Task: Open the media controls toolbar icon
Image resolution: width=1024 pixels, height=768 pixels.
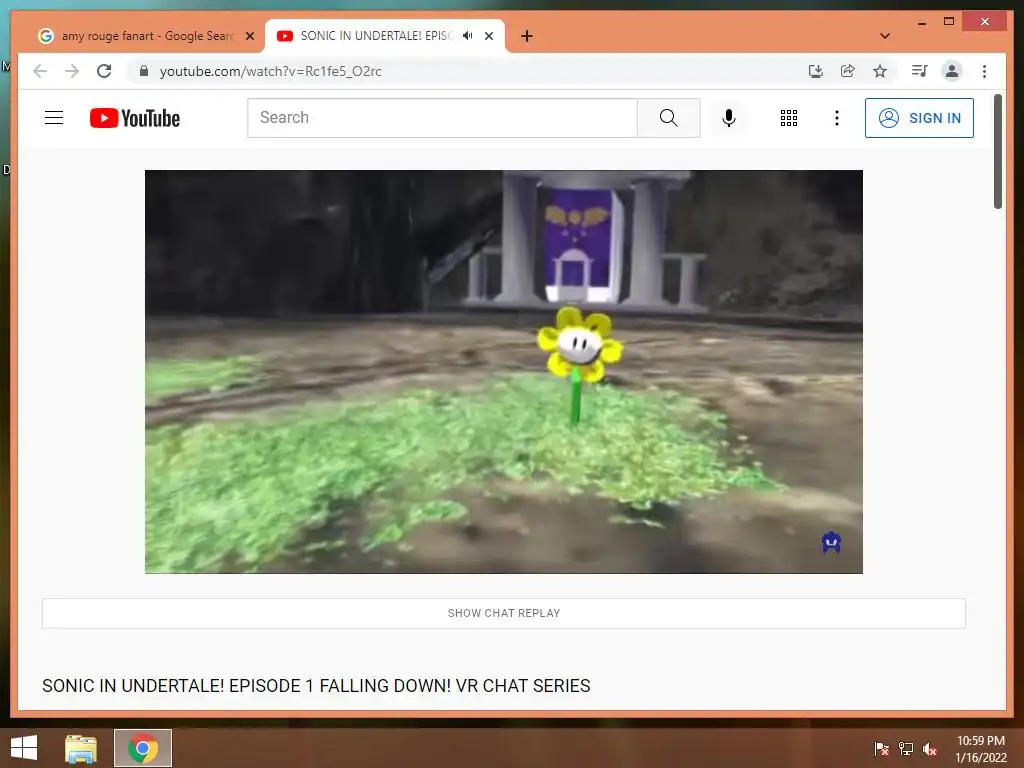Action: (x=920, y=71)
